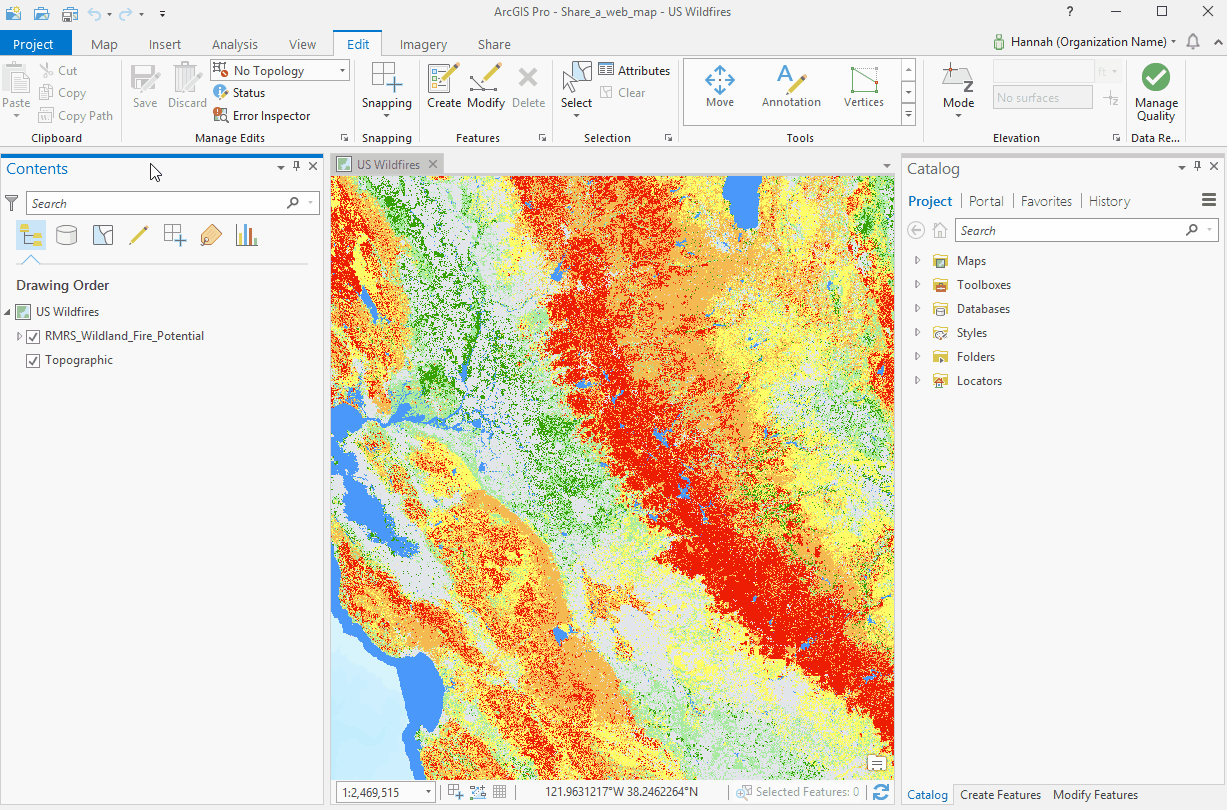Clear the current selection

630,92
